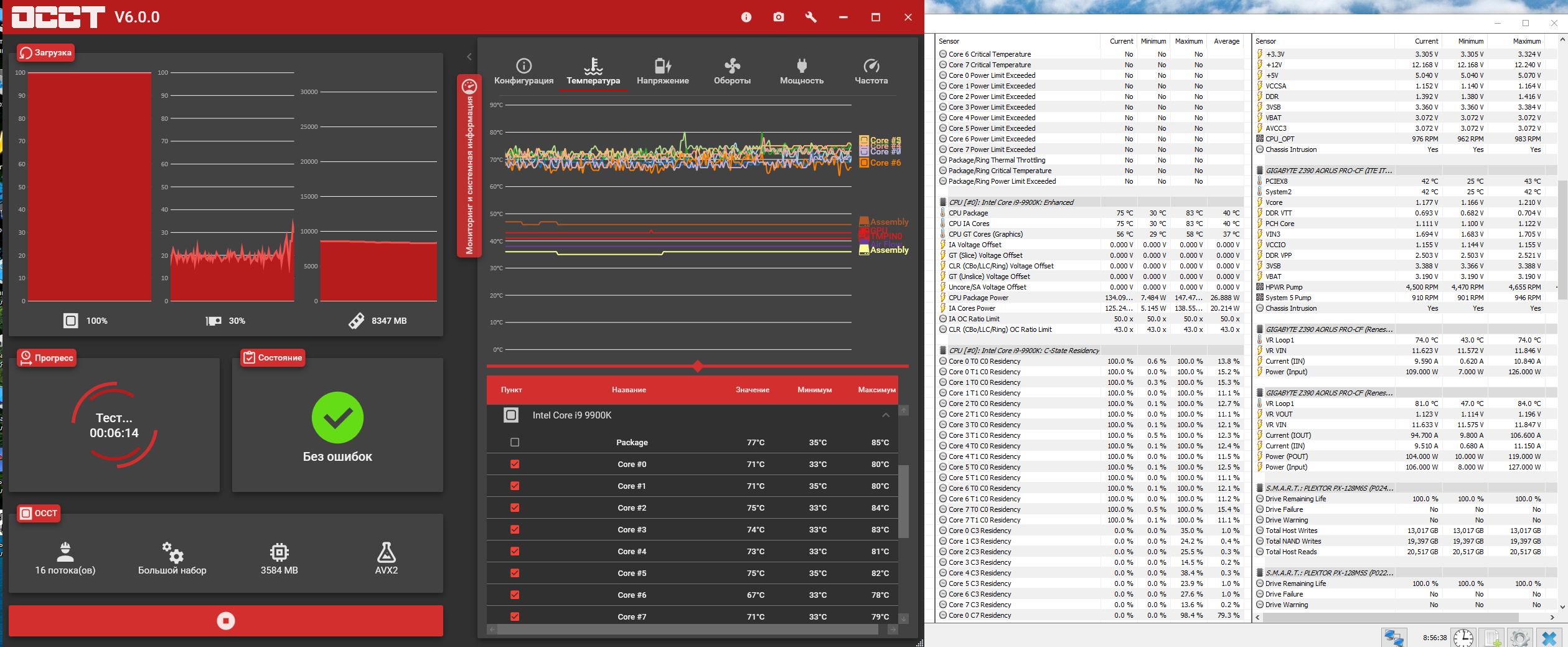
Task: Switch to the Напряжение tab
Action: [x=662, y=72]
